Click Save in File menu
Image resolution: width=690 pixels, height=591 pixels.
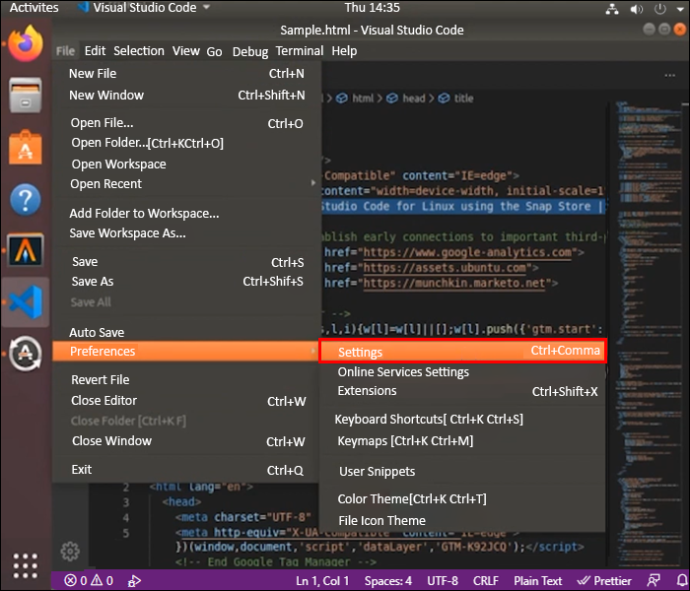[187, 262]
